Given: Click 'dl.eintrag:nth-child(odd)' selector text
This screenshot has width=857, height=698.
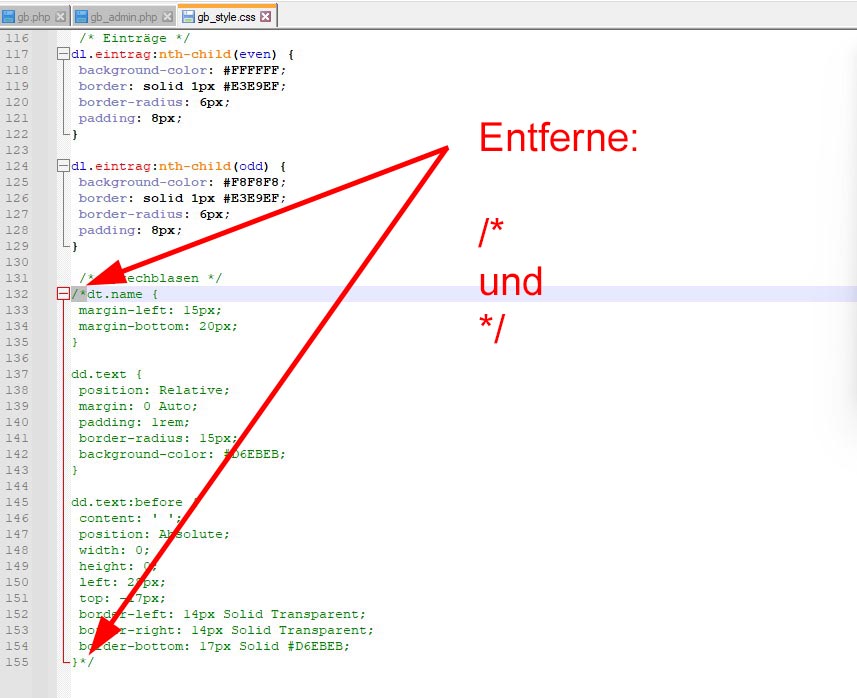Looking at the screenshot, I should [x=170, y=166].
